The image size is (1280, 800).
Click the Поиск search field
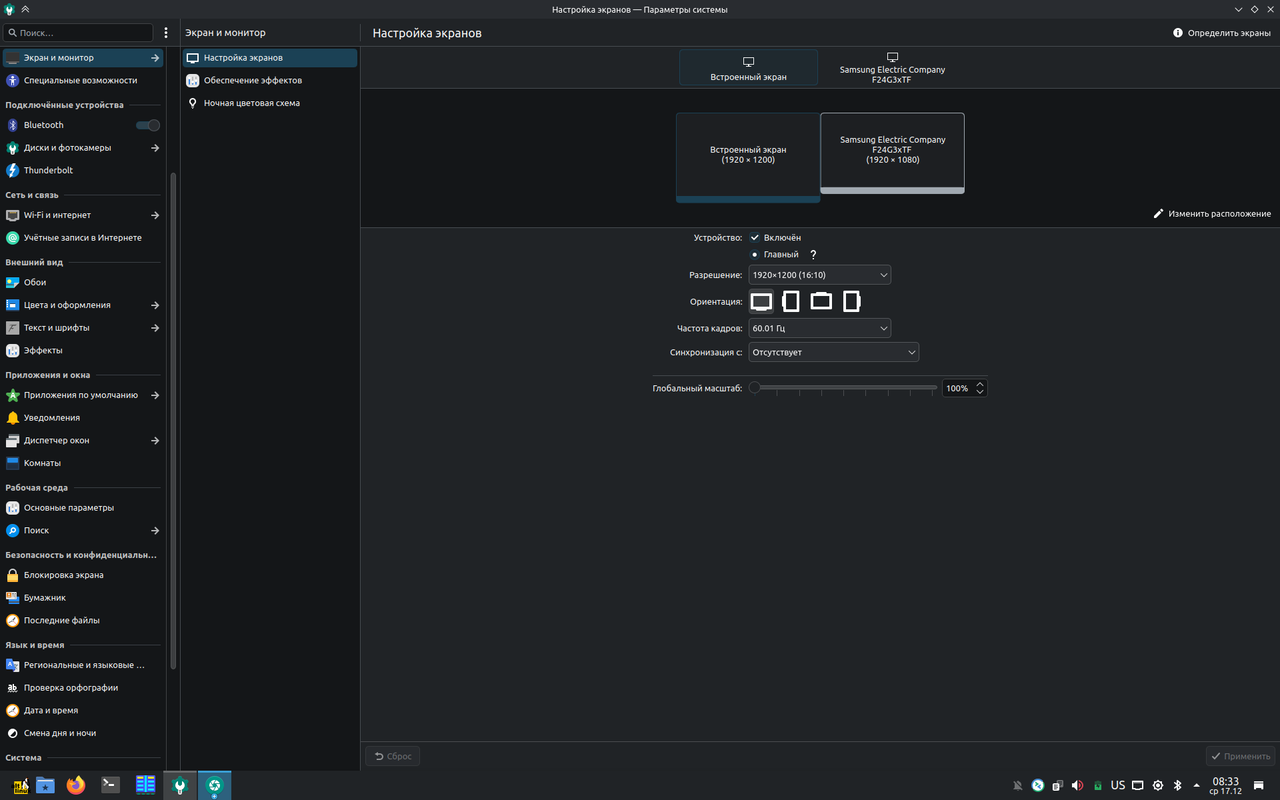pyautogui.click(x=78, y=33)
